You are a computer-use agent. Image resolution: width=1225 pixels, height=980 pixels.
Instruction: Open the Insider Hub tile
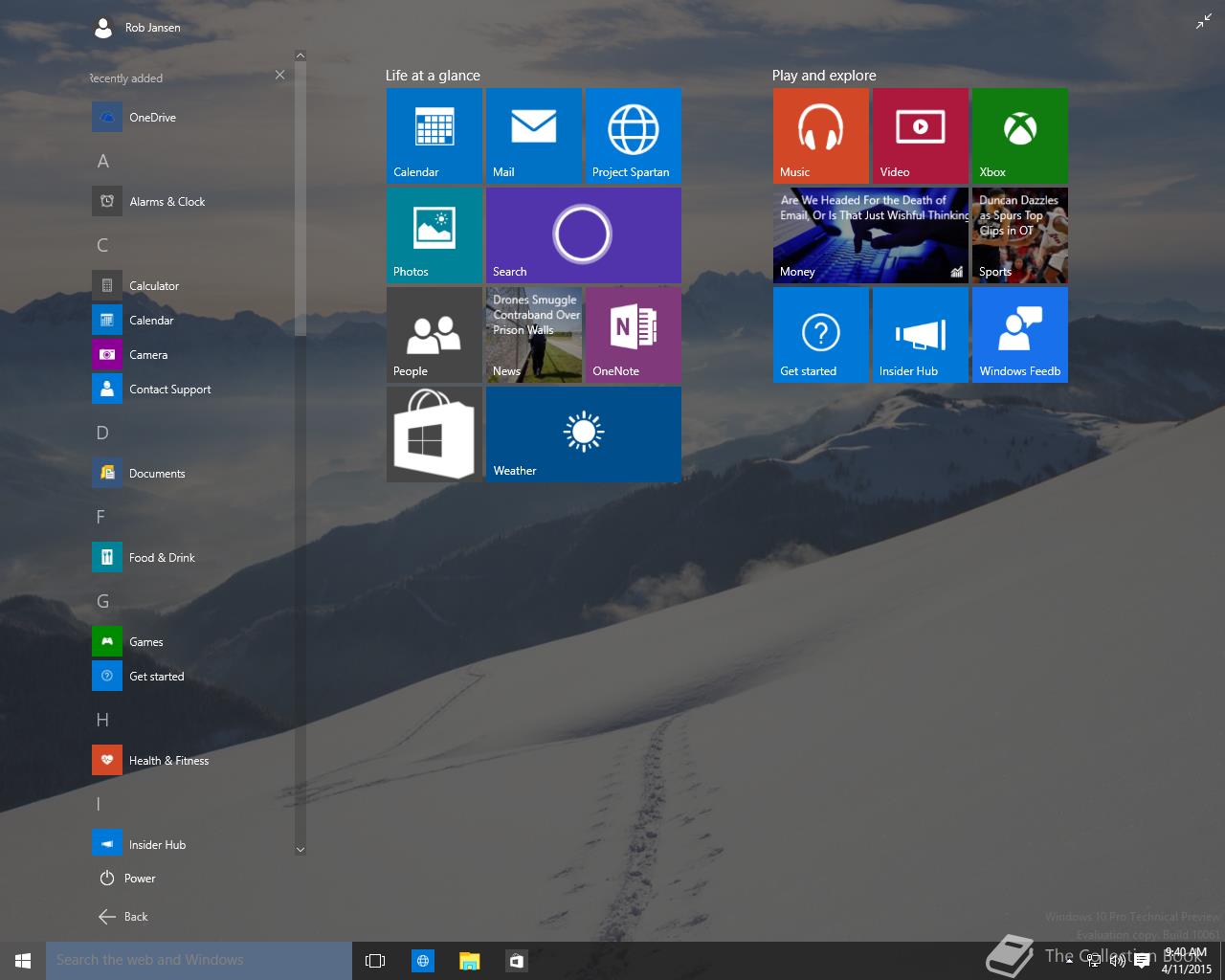(x=921, y=335)
